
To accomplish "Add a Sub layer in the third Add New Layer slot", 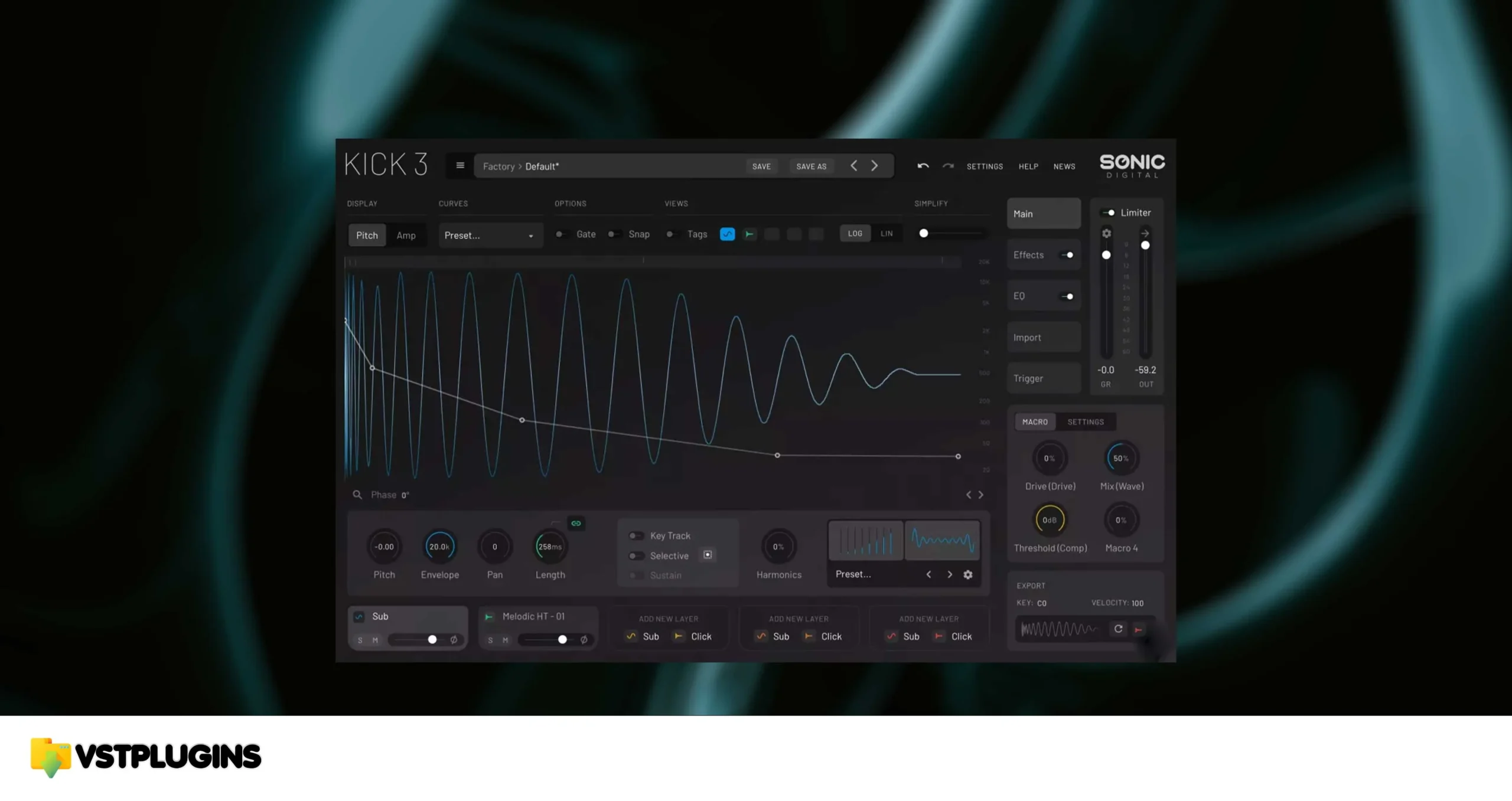I will [902, 636].
